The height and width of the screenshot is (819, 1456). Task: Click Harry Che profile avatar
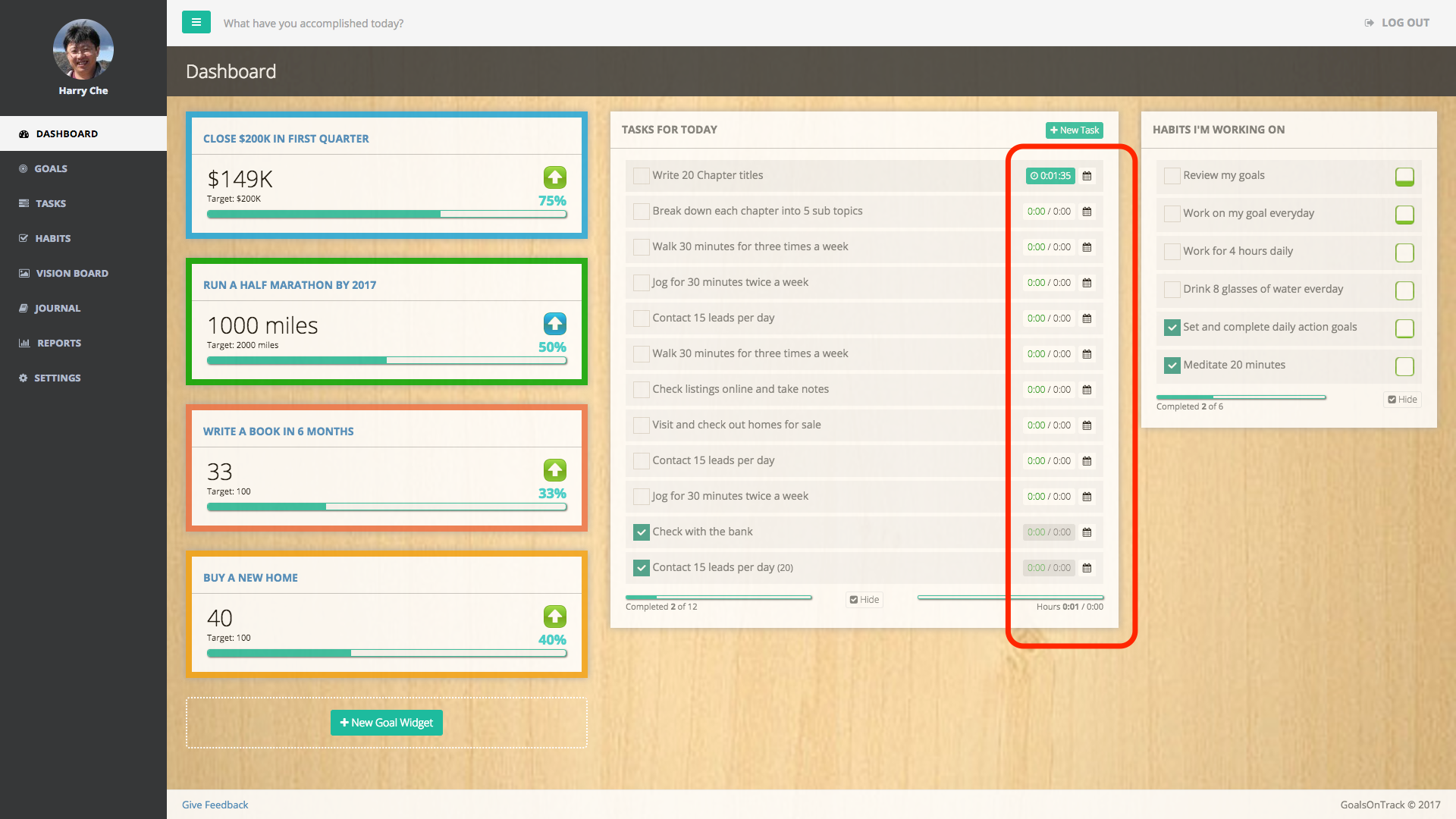pos(83,50)
